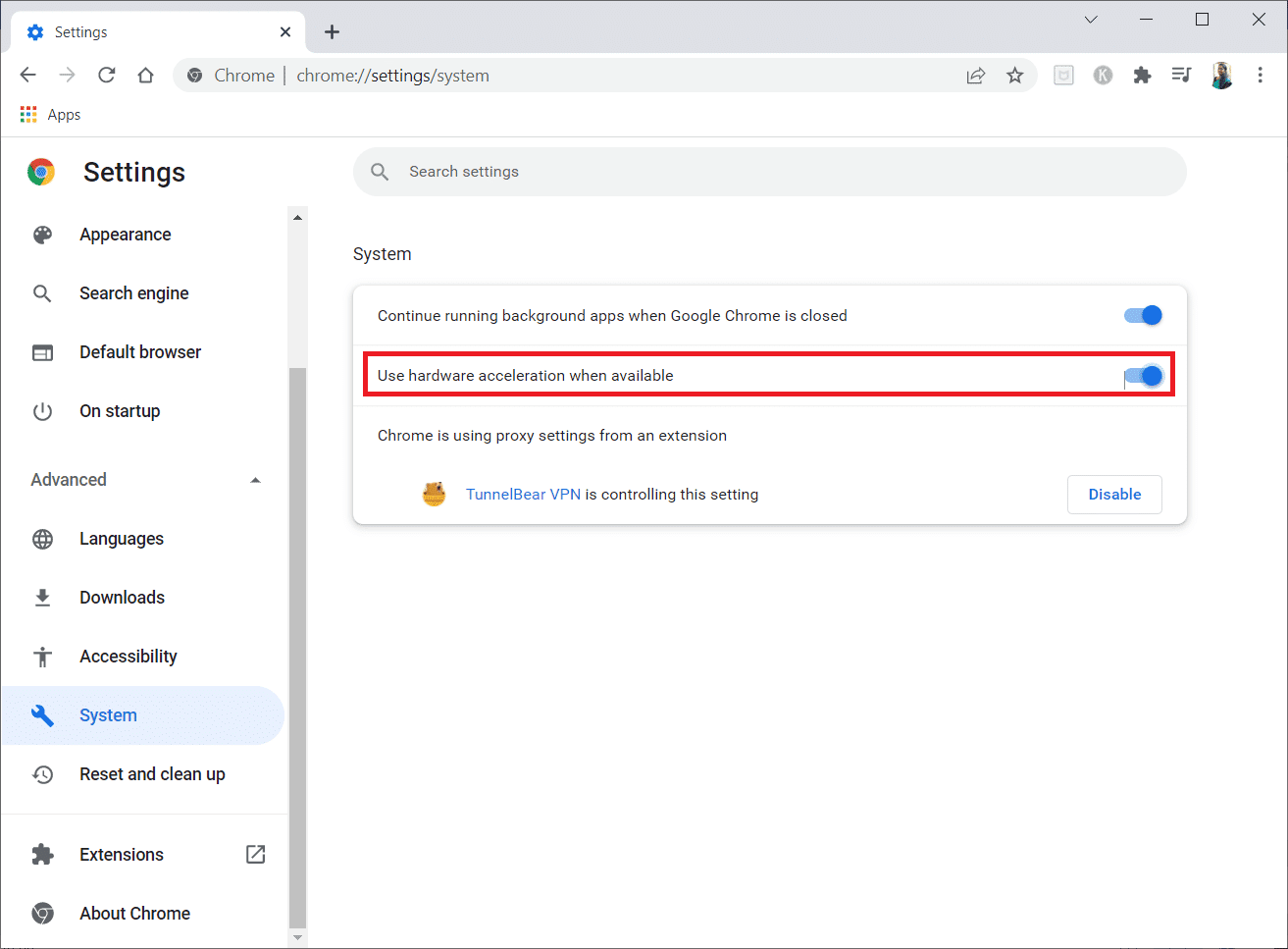Viewport: 1288px width, 949px height.
Task: Click the external link icon beside Extensions
Action: (x=255, y=854)
